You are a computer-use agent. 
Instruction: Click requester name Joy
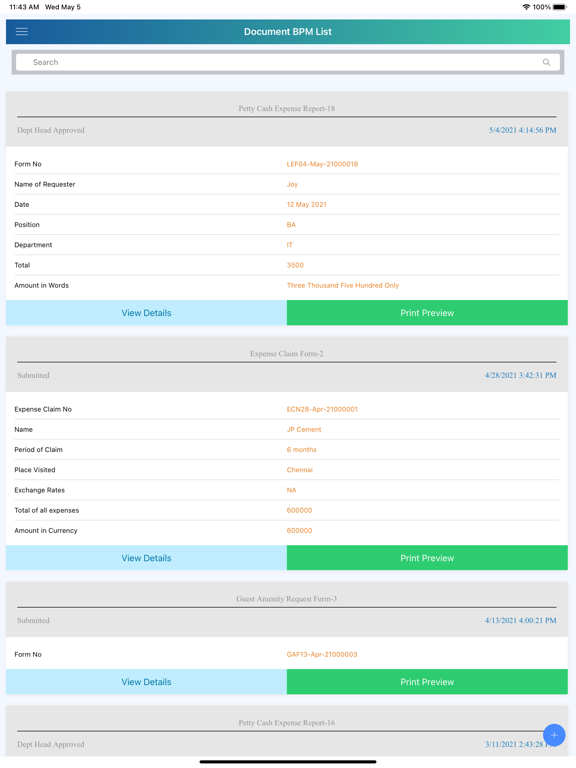[292, 184]
